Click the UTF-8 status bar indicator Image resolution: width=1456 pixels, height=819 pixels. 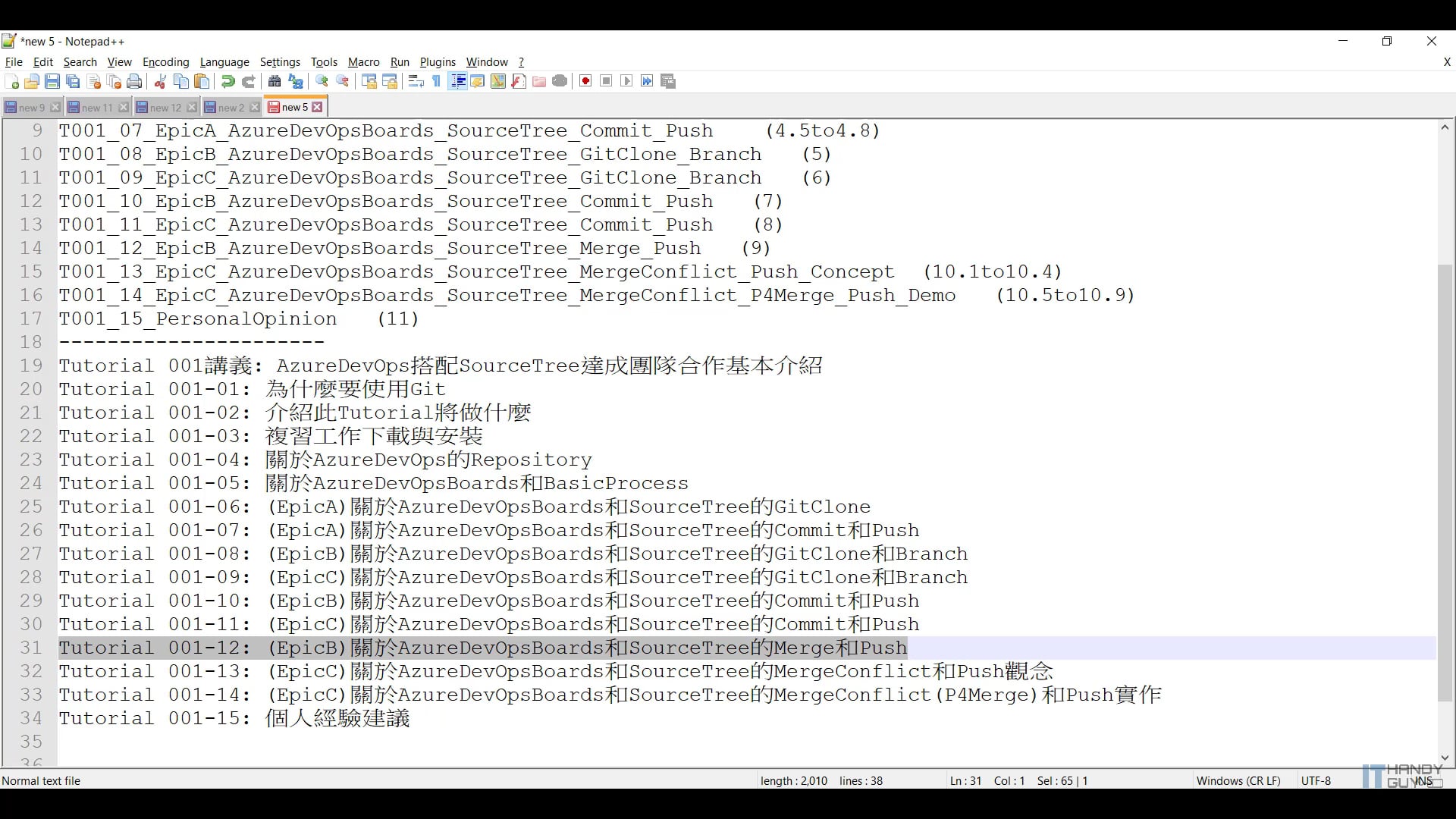point(1316,780)
